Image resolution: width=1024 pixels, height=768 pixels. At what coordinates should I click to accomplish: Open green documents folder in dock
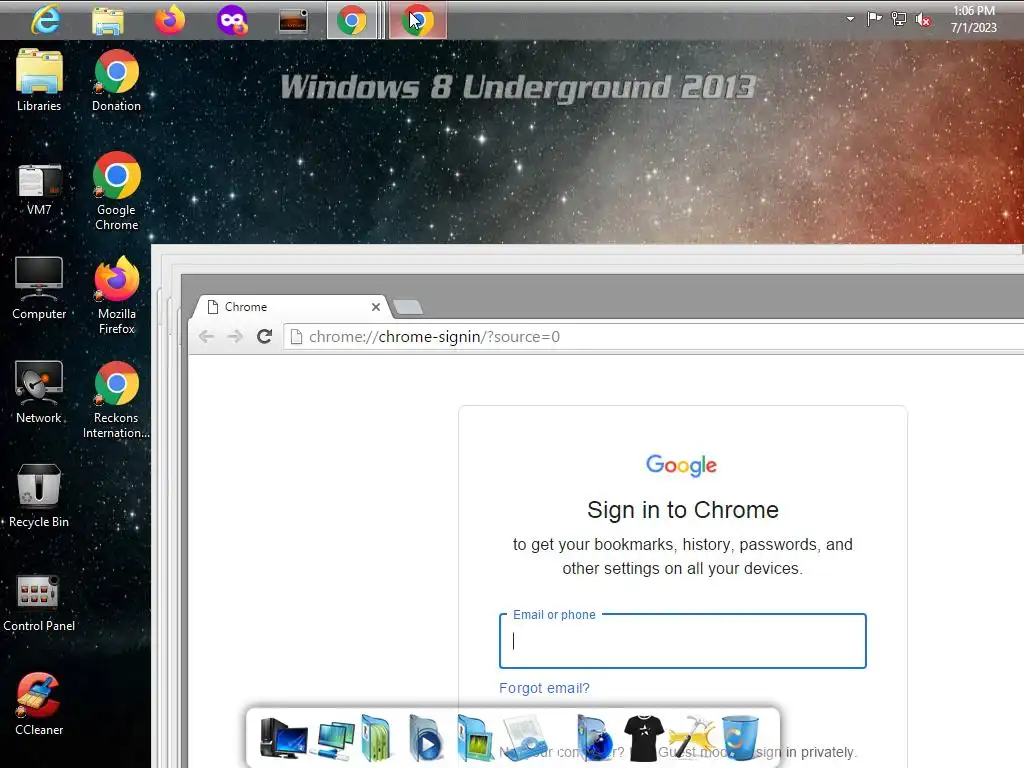[376, 738]
